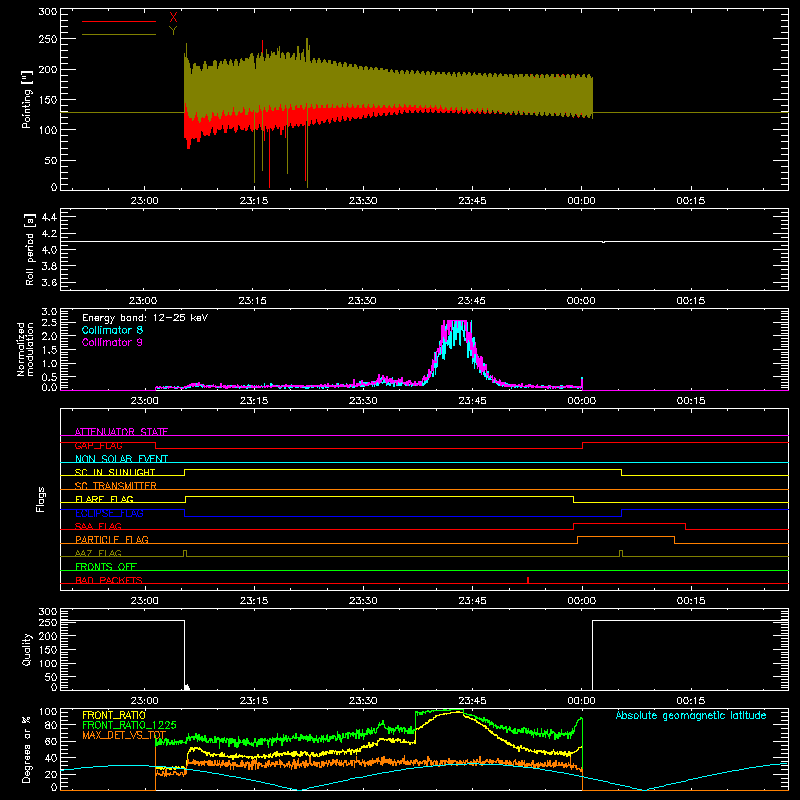Click the yellow FRONT_RATIO legend label

[114, 715]
